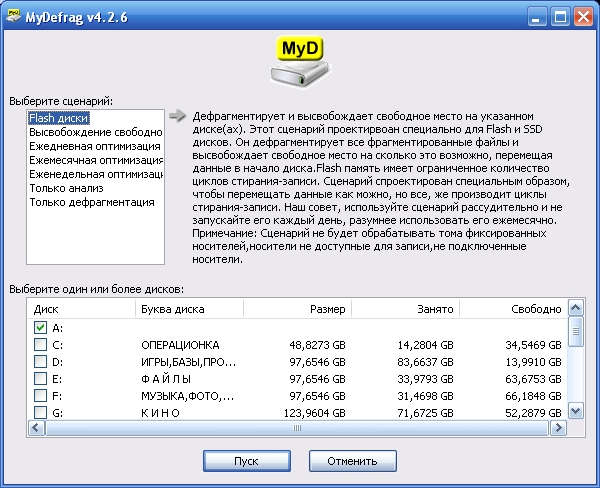600x488 pixels.
Task: Select the 'Ежемесячная оптимизация' scenario
Action: [96, 160]
